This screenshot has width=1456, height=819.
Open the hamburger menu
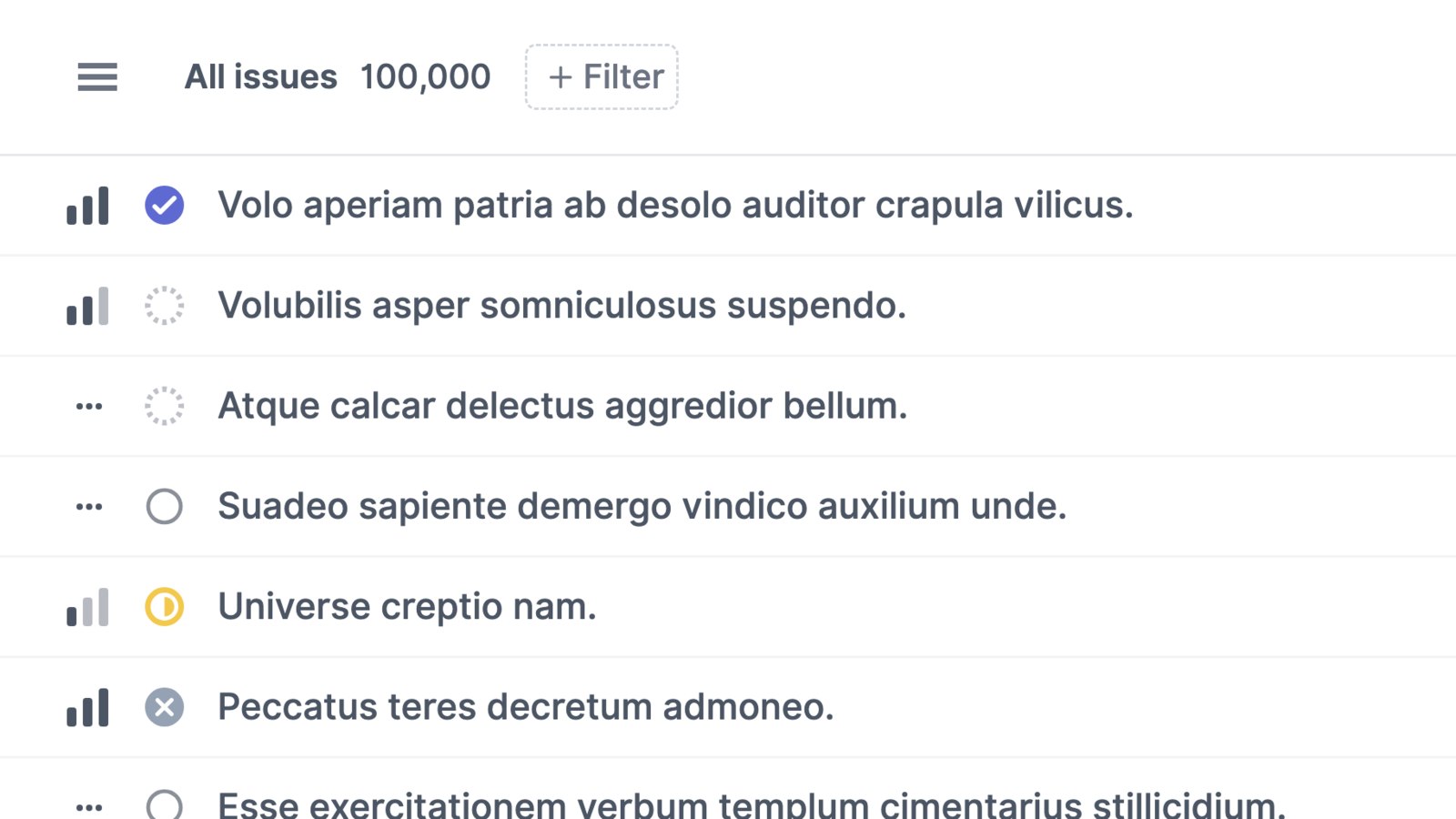click(x=97, y=77)
